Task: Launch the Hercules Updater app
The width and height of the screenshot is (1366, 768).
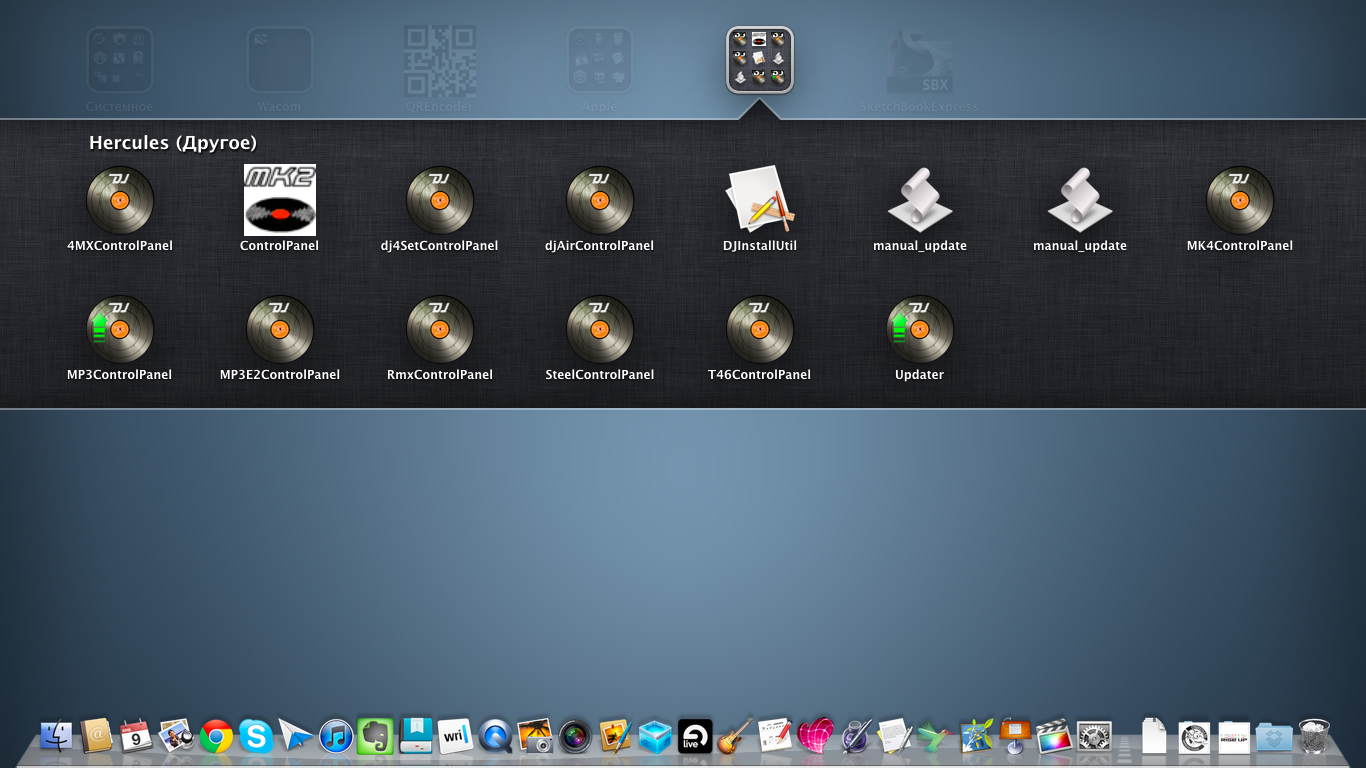Action: [x=920, y=330]
